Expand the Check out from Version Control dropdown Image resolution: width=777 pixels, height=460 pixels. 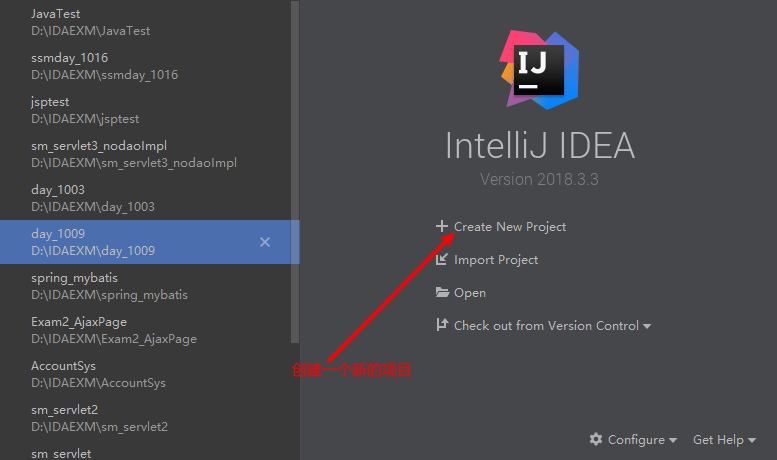pos(647,326)
